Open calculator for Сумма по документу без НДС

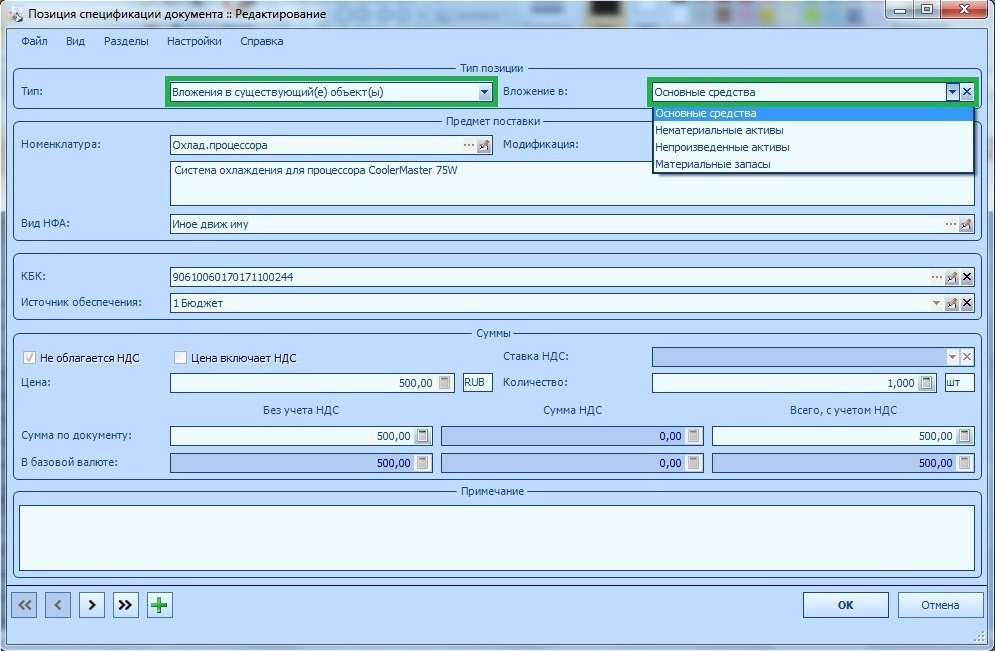tap(423, 436)
